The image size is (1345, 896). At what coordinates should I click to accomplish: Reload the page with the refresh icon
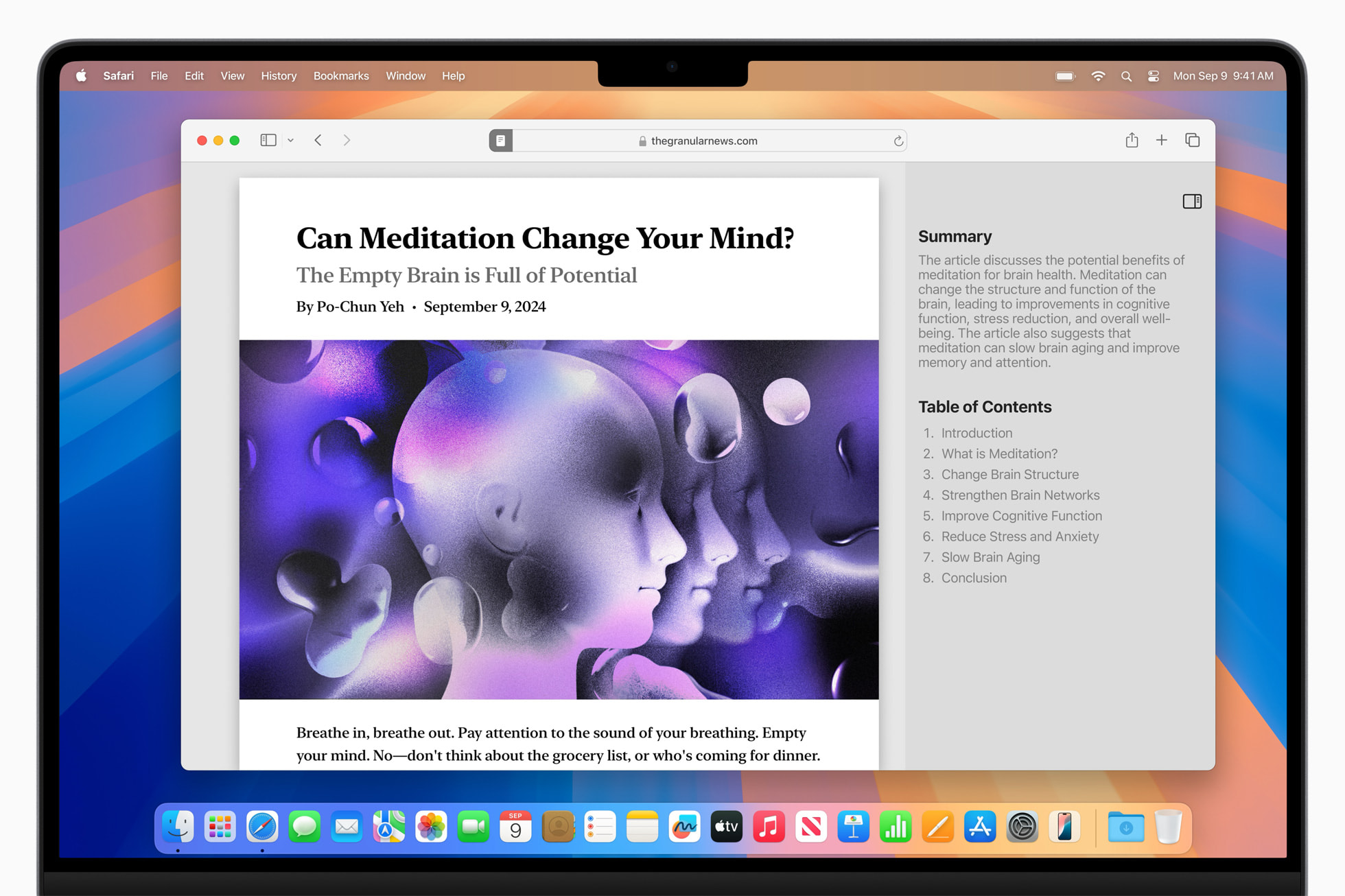(x=898, y=141)
